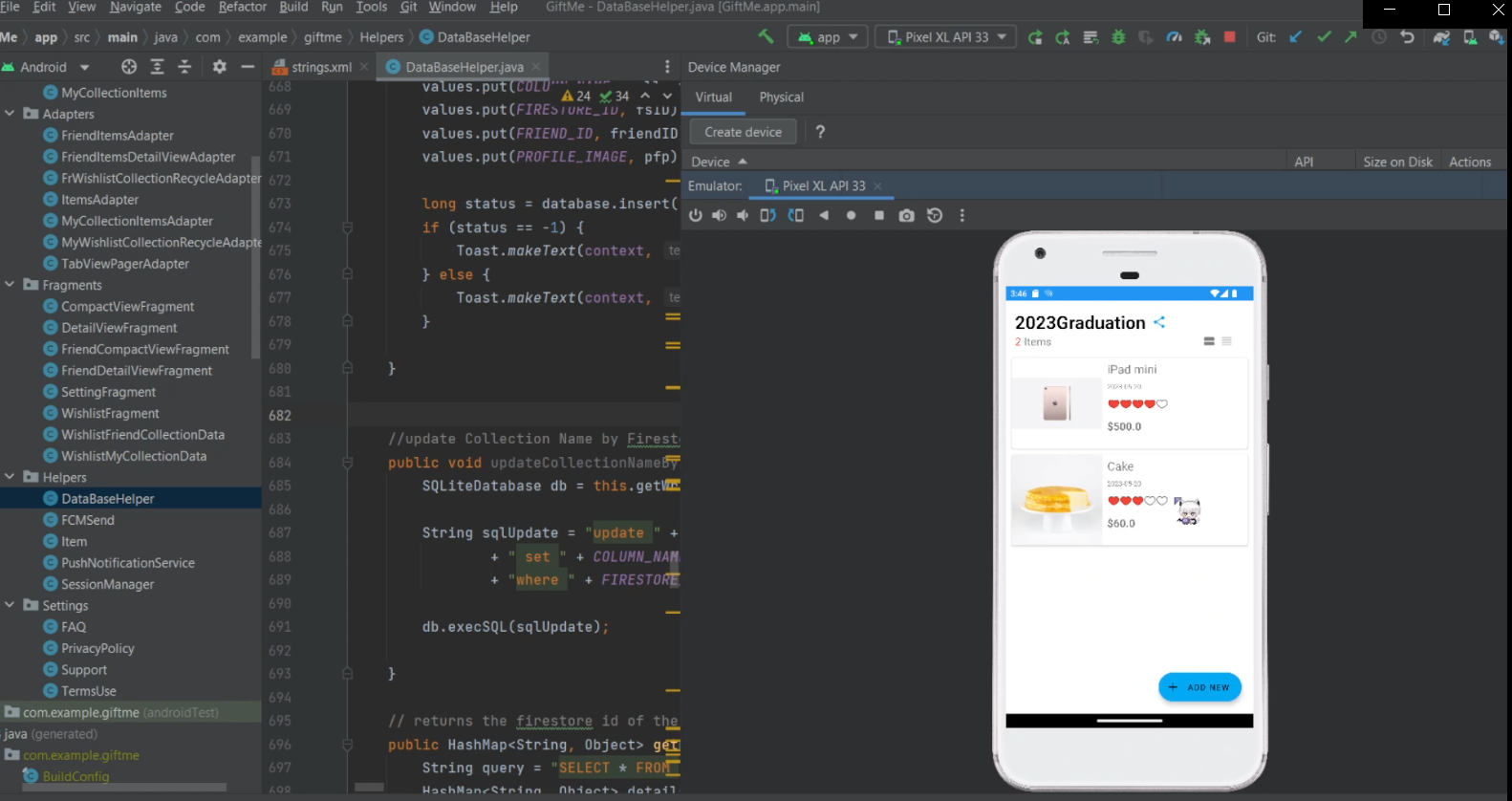Click the warnings count indicator 24
Image resolution: width=1512 pixels, height=801 pixels.
tap(576, 96)
